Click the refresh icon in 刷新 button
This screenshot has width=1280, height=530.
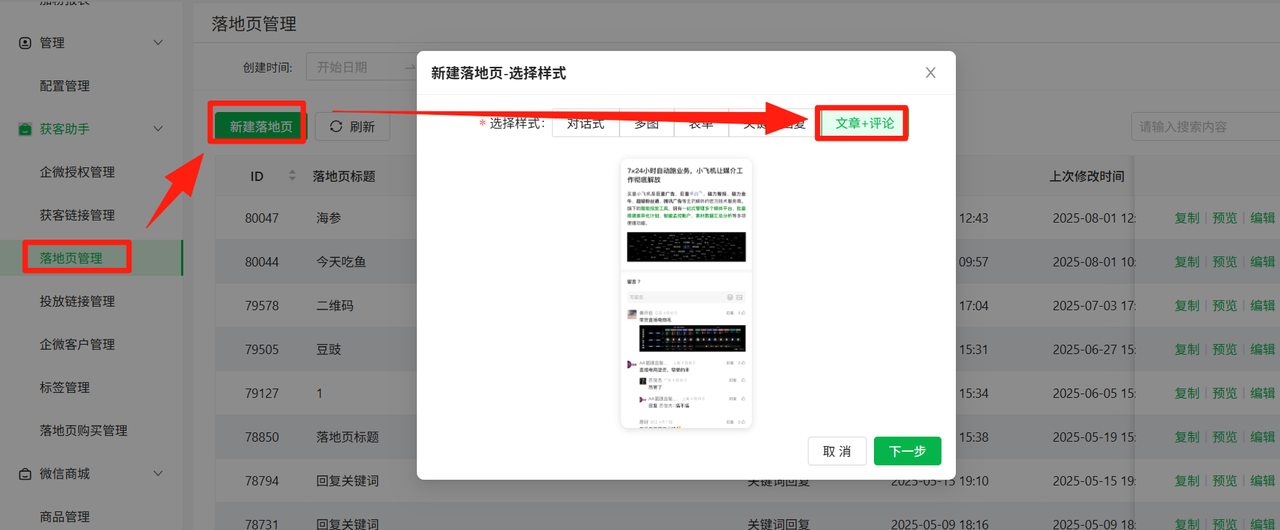coord(335,127)
